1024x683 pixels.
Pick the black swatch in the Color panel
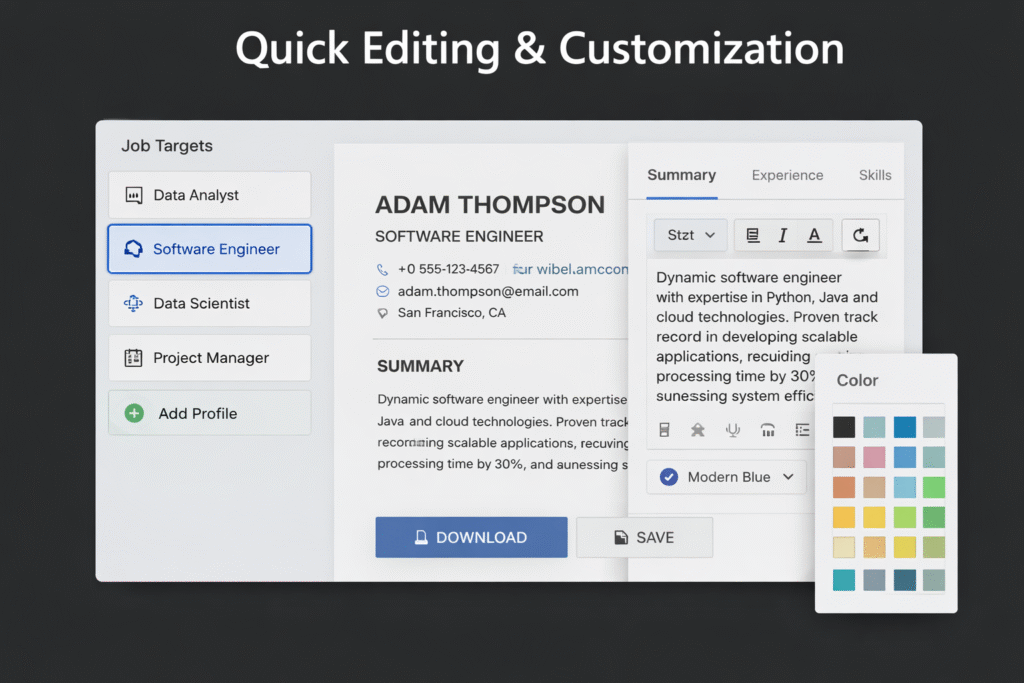843,426
